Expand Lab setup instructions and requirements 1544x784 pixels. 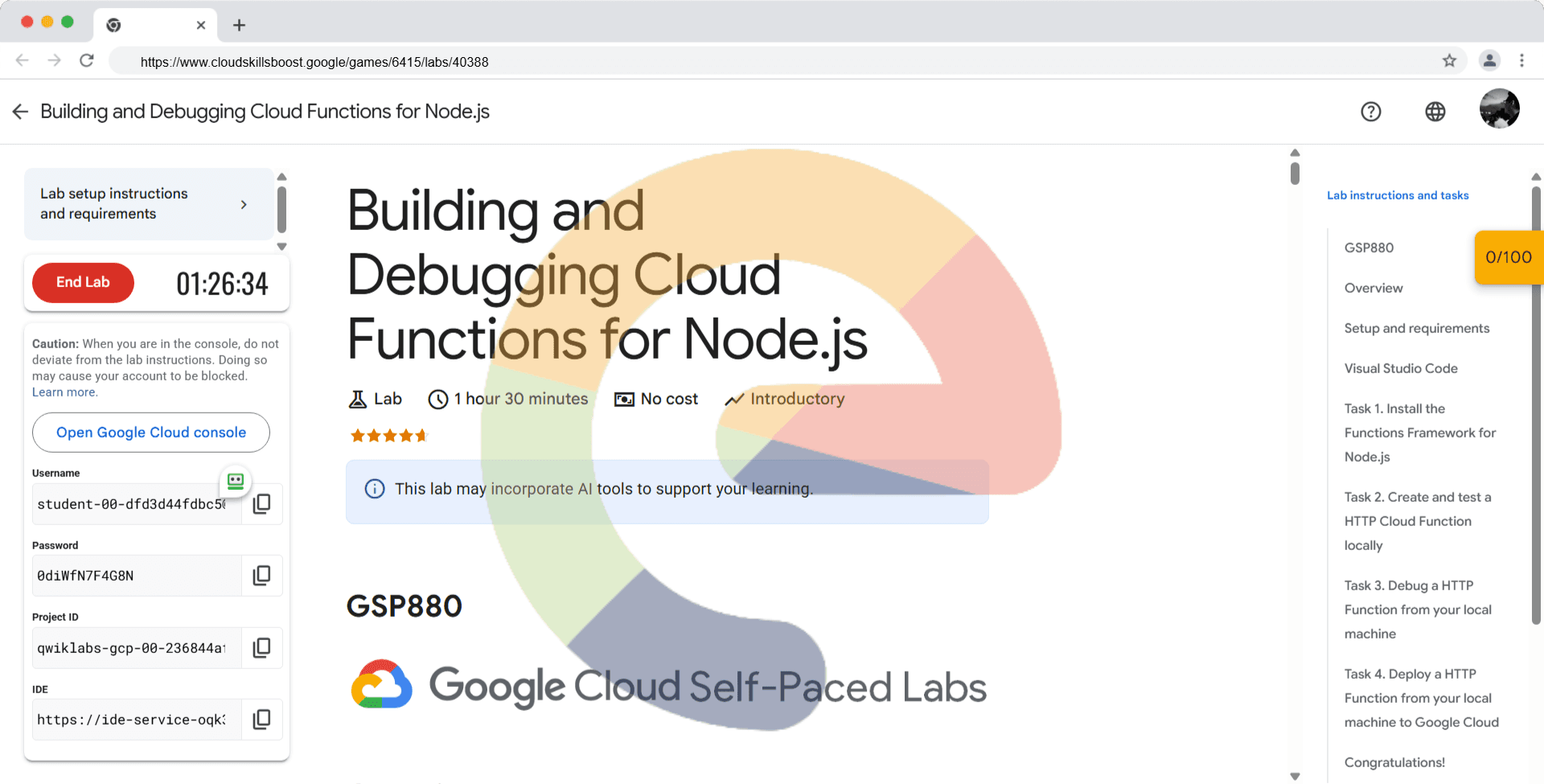(x=149, y=204)
